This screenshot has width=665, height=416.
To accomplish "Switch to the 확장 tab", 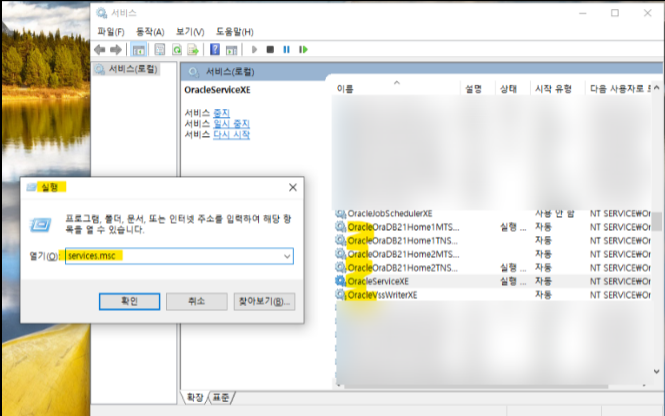I will pos(195,397).
